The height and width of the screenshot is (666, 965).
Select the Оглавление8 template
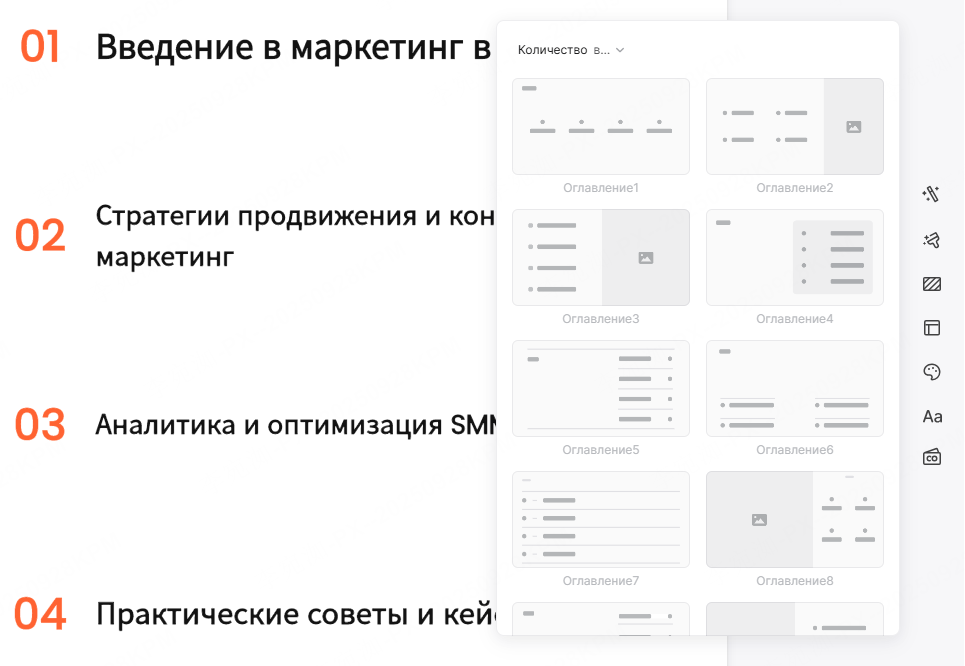point(794,519)
